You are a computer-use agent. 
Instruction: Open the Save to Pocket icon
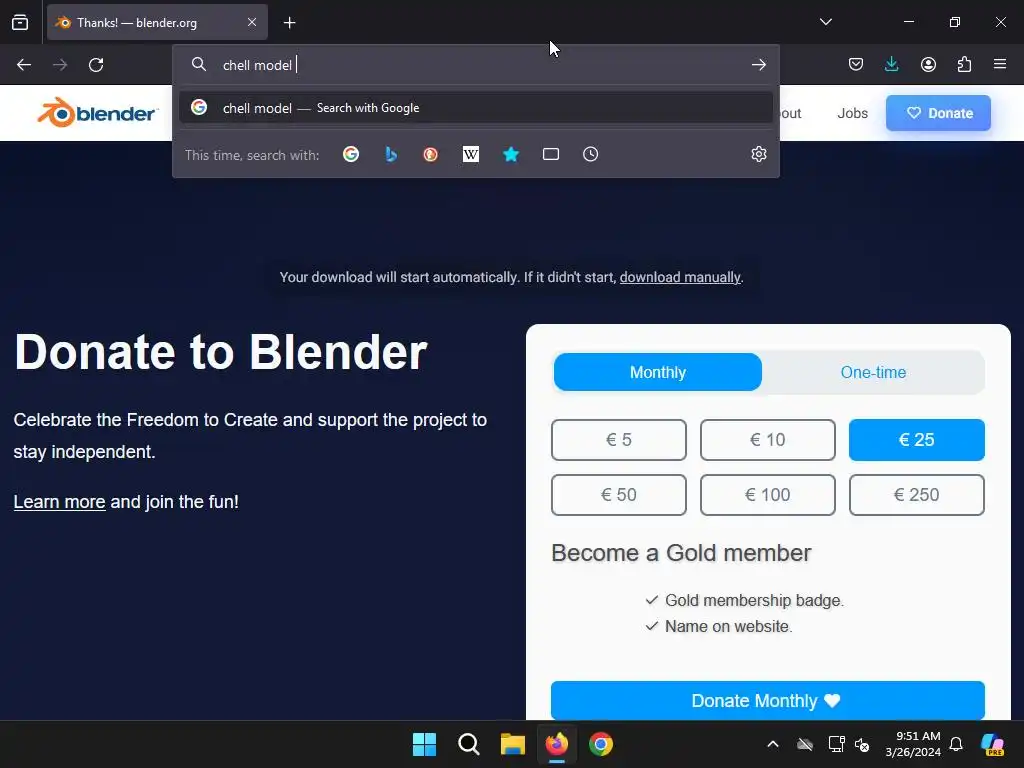pos(856,64)
